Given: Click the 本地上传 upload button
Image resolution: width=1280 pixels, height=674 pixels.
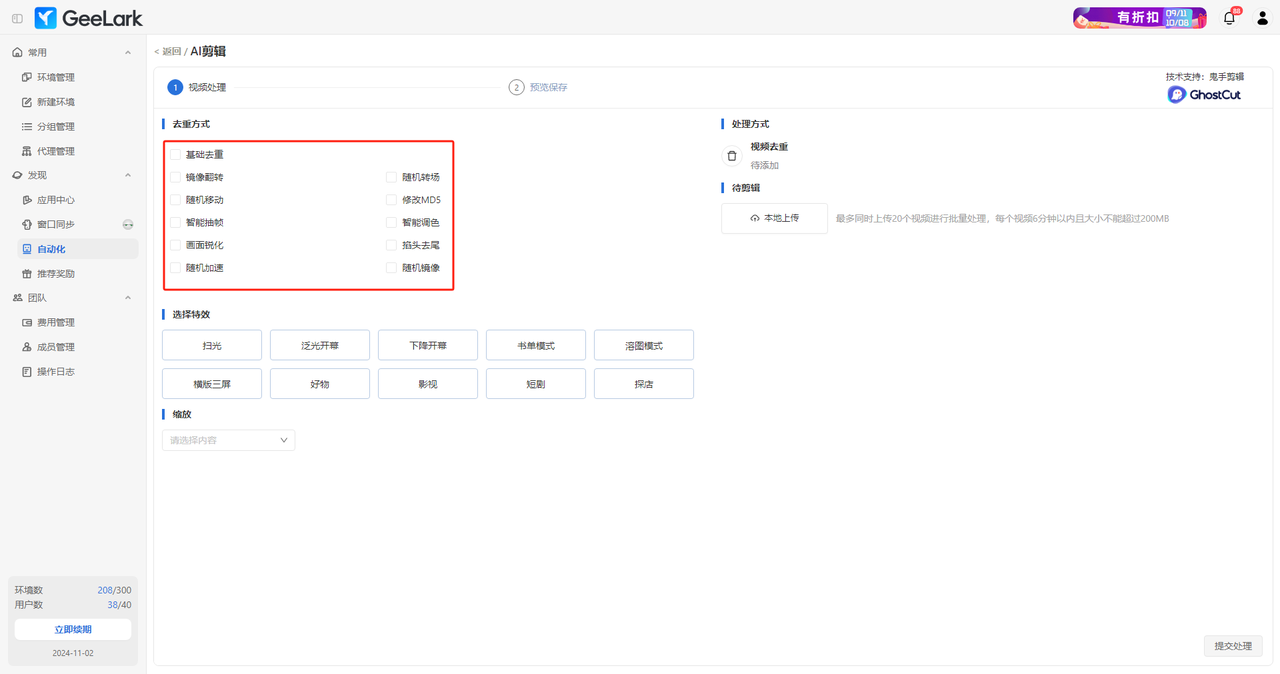Looking at the screenshot, I should coord(775,218).
